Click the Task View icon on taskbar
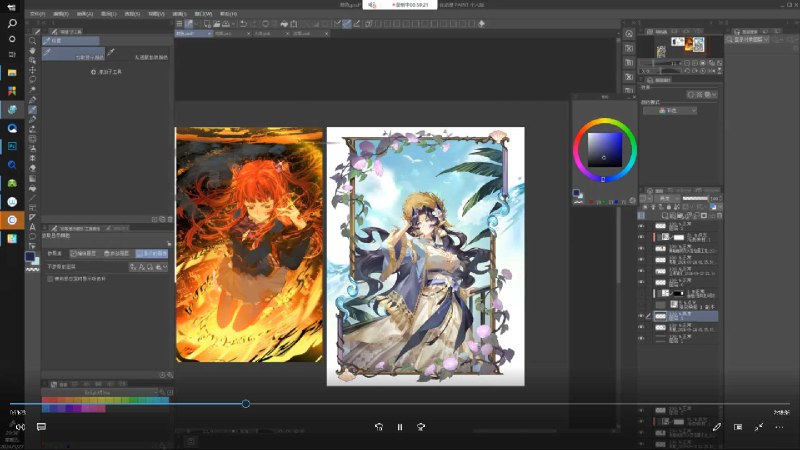Image resolution: width=800 pixels, height=450 pixels. point(12,55)
